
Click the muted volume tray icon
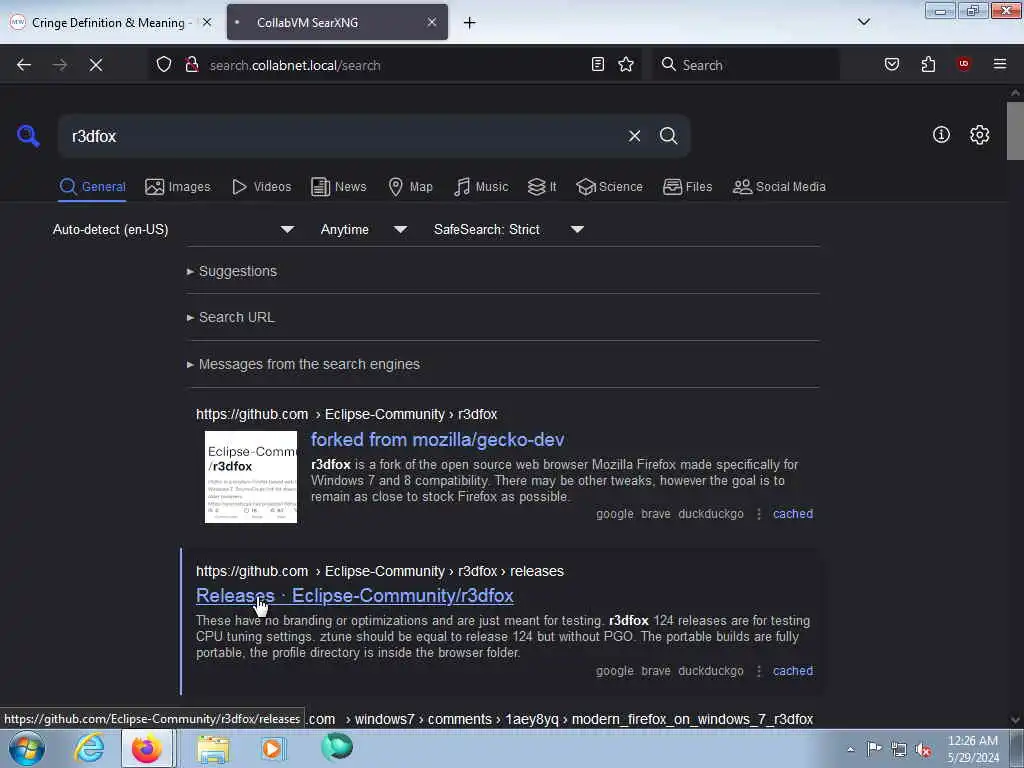(x=922, y=749)
